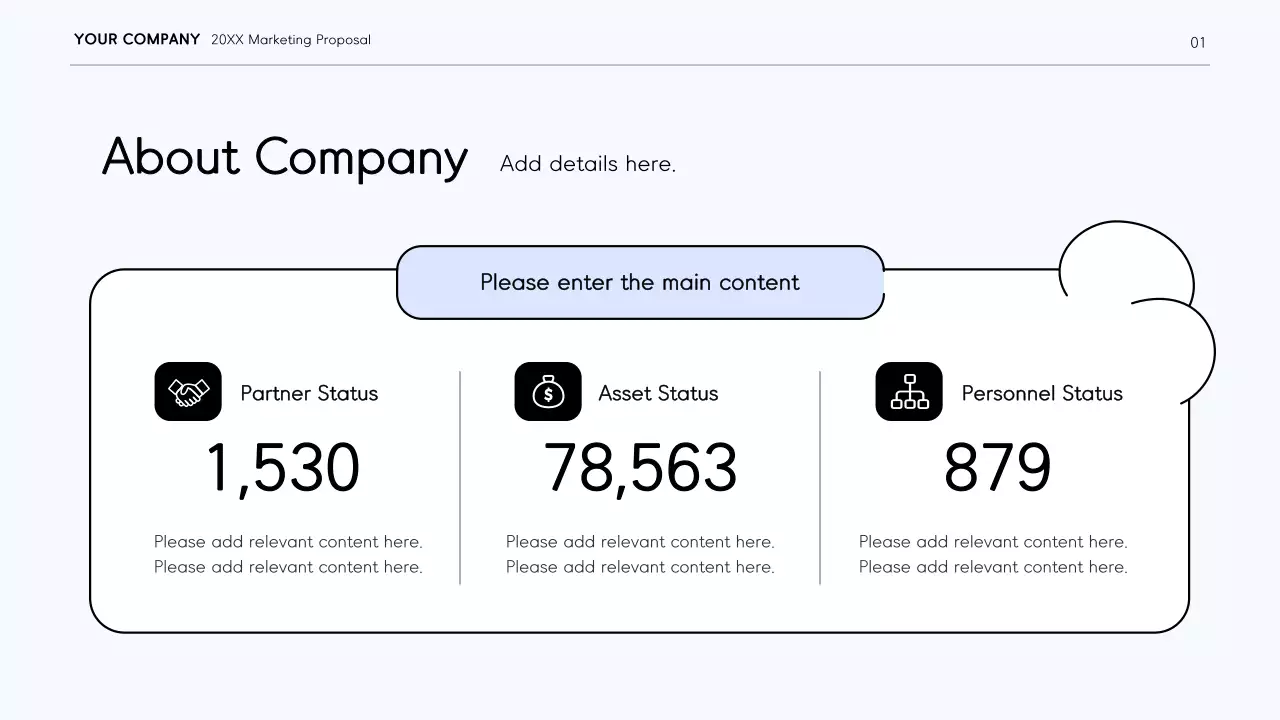Image resolution: width=1280 pixels, height=720 pixels.
Task: Click the 'Please enter the main content' box
Action: coord(640,283)
